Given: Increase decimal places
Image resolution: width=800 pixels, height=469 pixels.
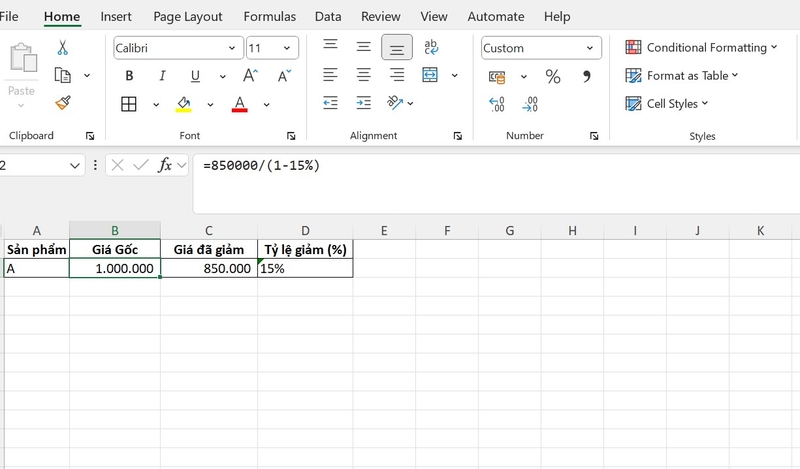Looking at the screenshot, I should (497, 104).
